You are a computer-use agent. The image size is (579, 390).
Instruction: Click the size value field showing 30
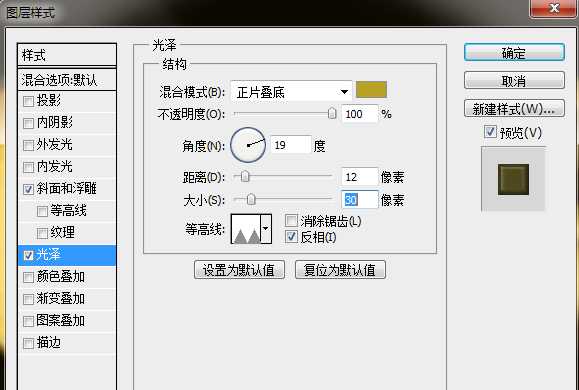click(360, 200)
